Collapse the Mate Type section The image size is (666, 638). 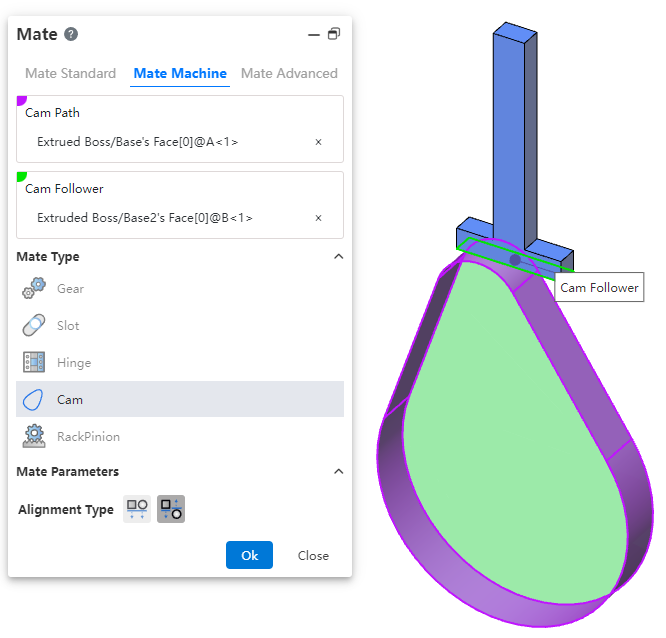click(x=338, y=257)
